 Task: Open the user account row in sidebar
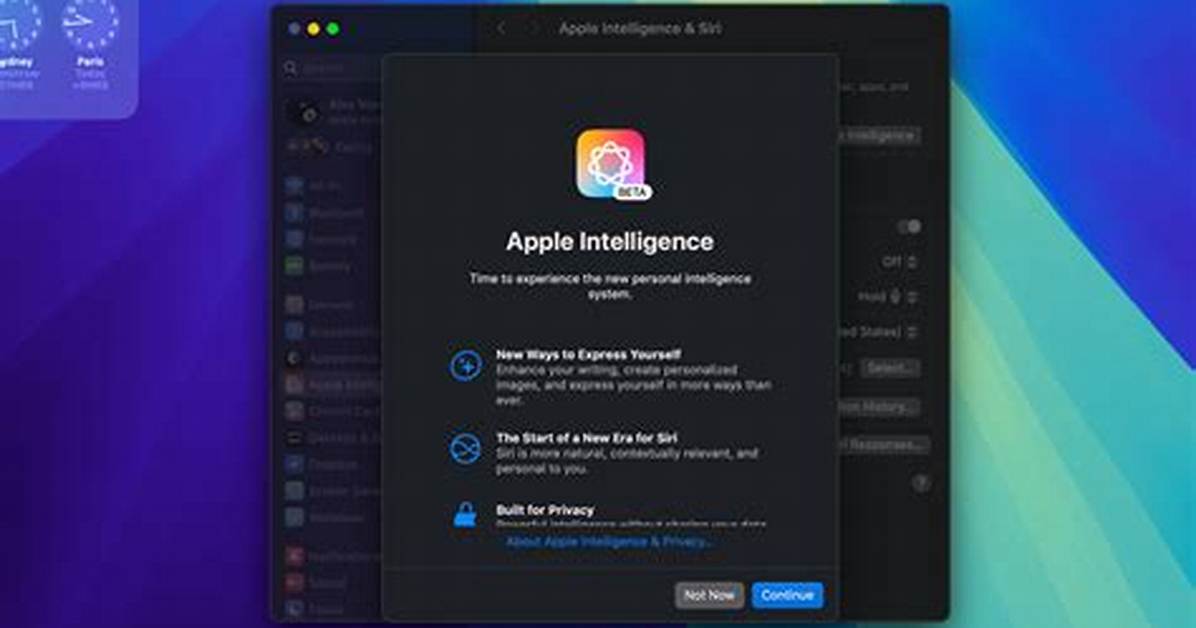coord(333,113)
